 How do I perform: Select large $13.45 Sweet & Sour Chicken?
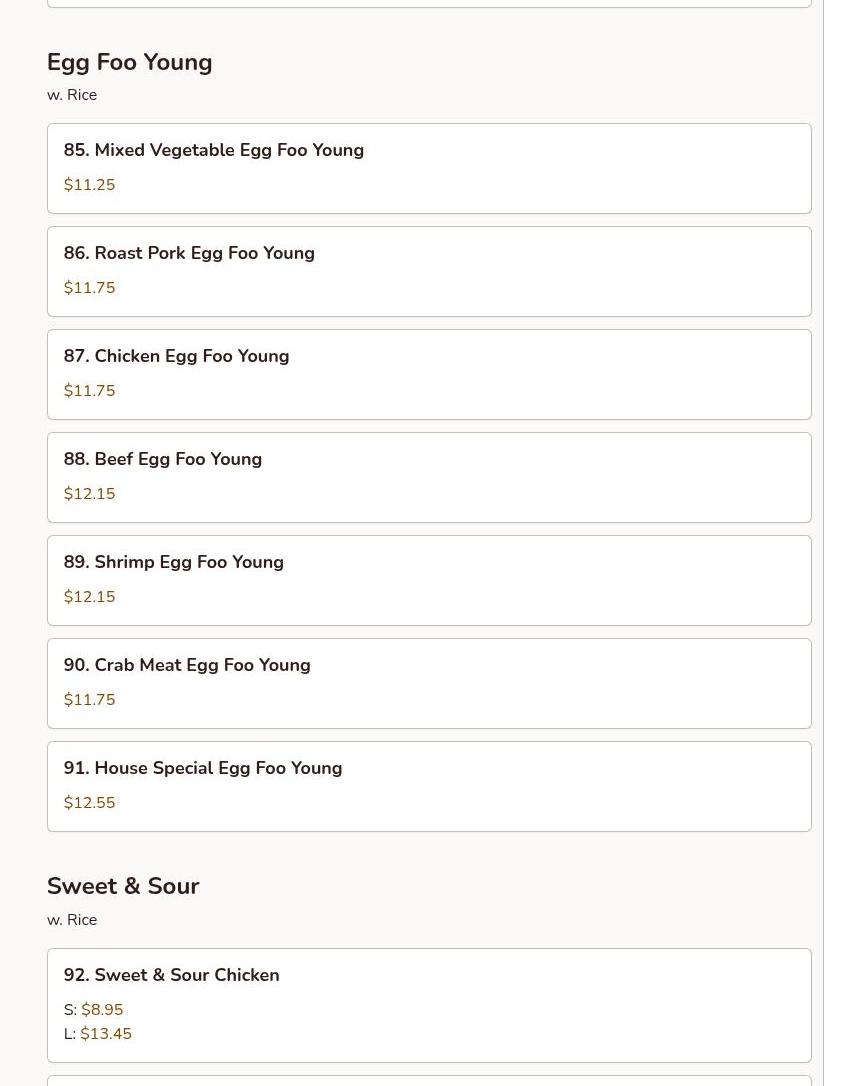tap(106, 1034)
